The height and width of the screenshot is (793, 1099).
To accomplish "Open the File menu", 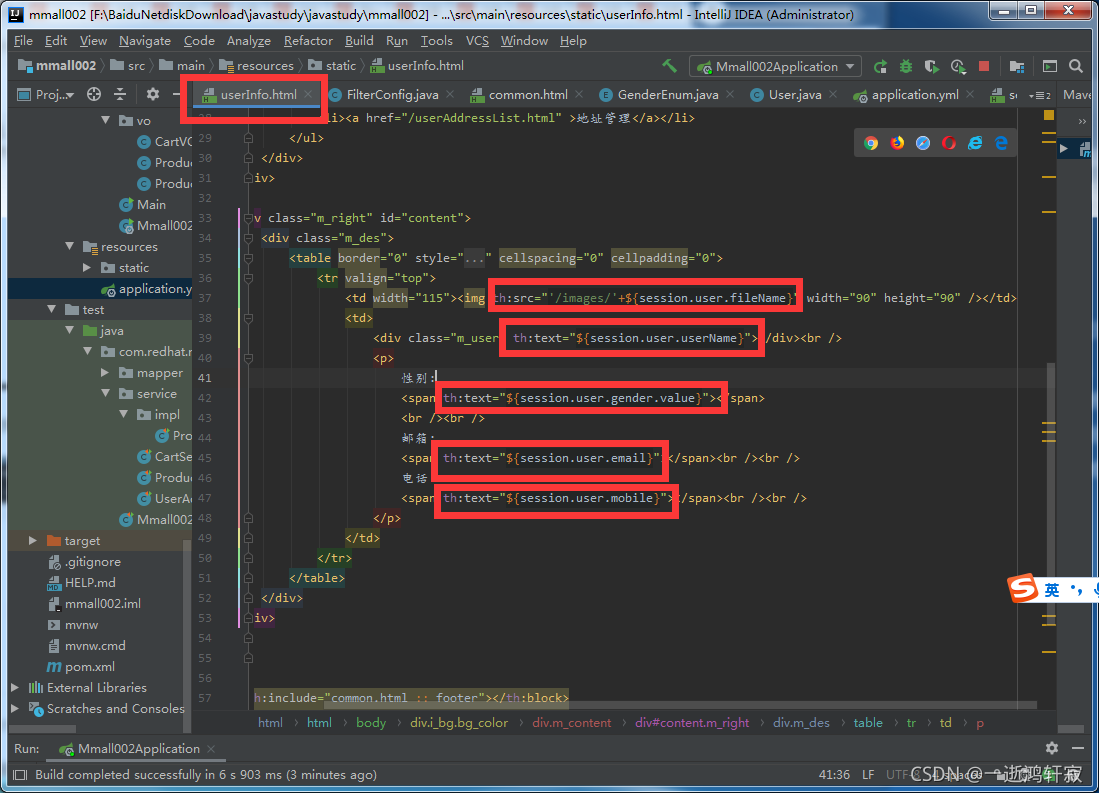I will pos(23,41).
